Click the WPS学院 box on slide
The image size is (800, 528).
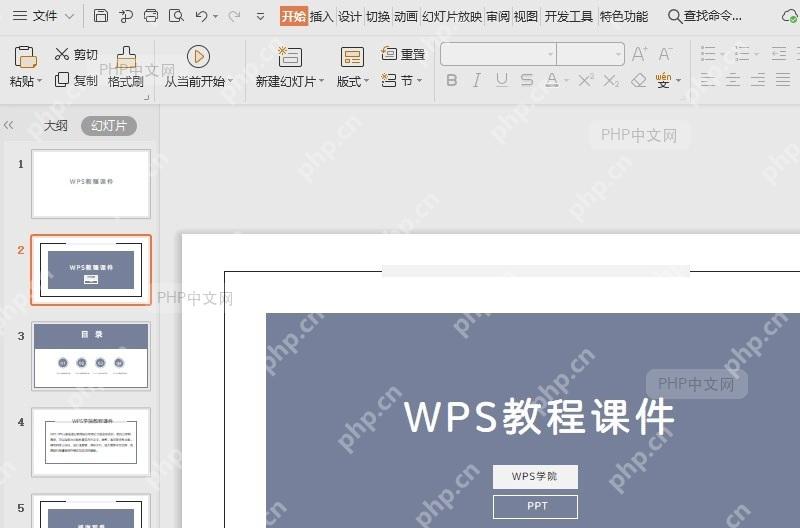click(x=535, y=476)
